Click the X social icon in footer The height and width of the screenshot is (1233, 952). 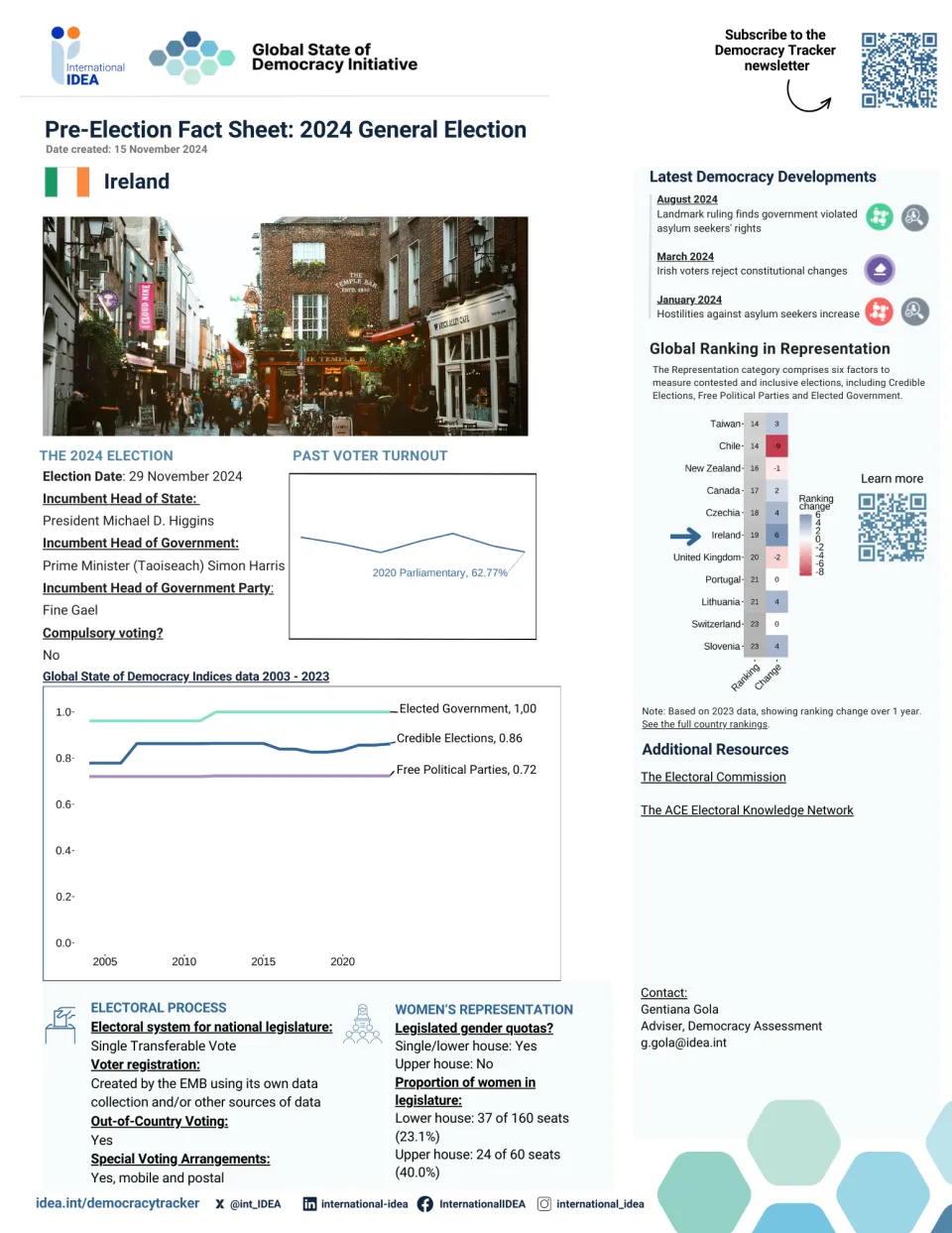pos(220,1204)
